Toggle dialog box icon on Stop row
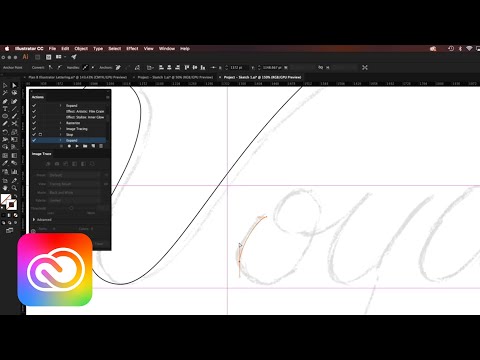 tap(40, 134)
